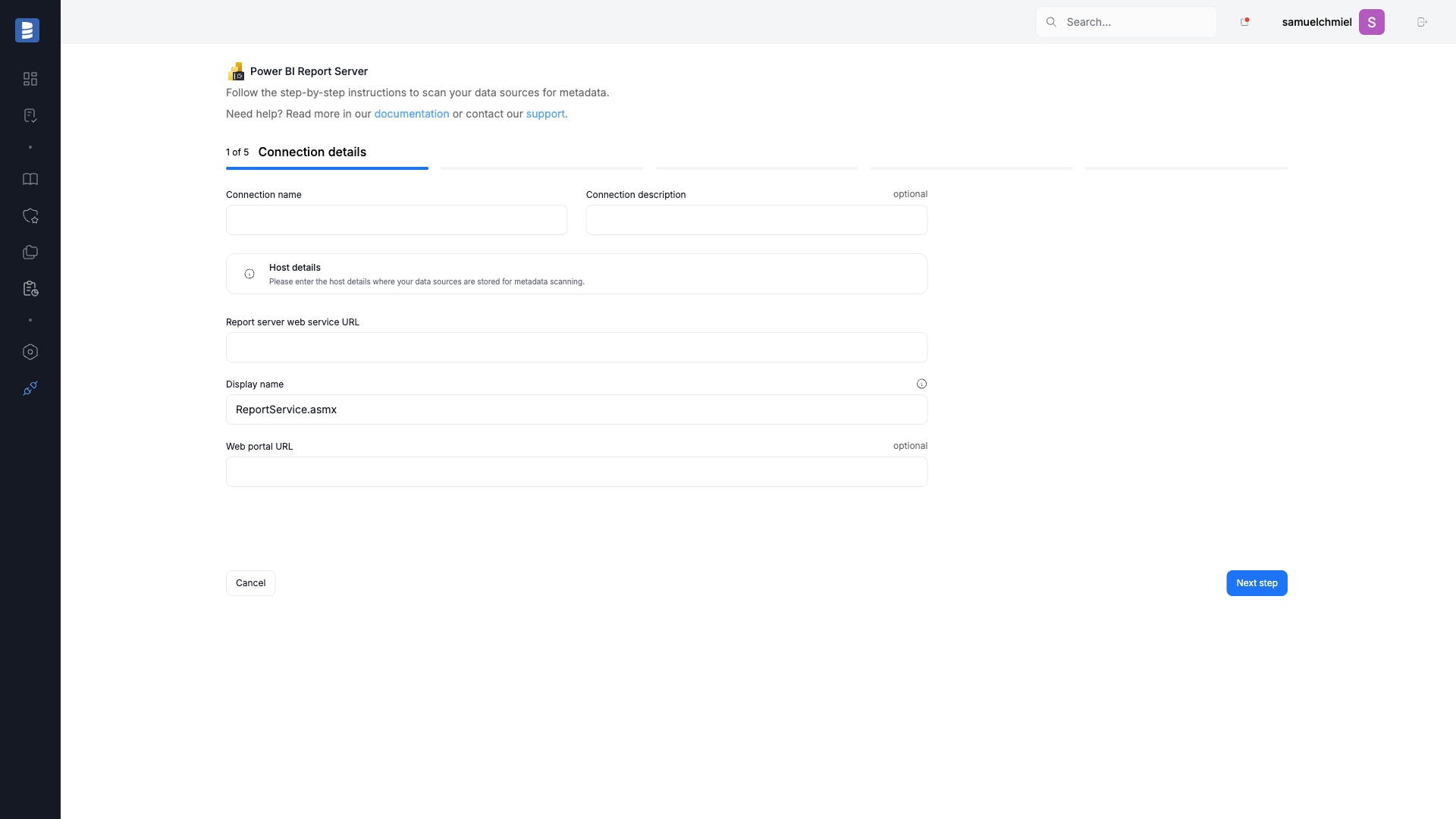This screenshot has height=819, width=1456.
Task: Open the clipboard-clock icon in sidebar
Action: pyautogui.click(x=30, y=289)
